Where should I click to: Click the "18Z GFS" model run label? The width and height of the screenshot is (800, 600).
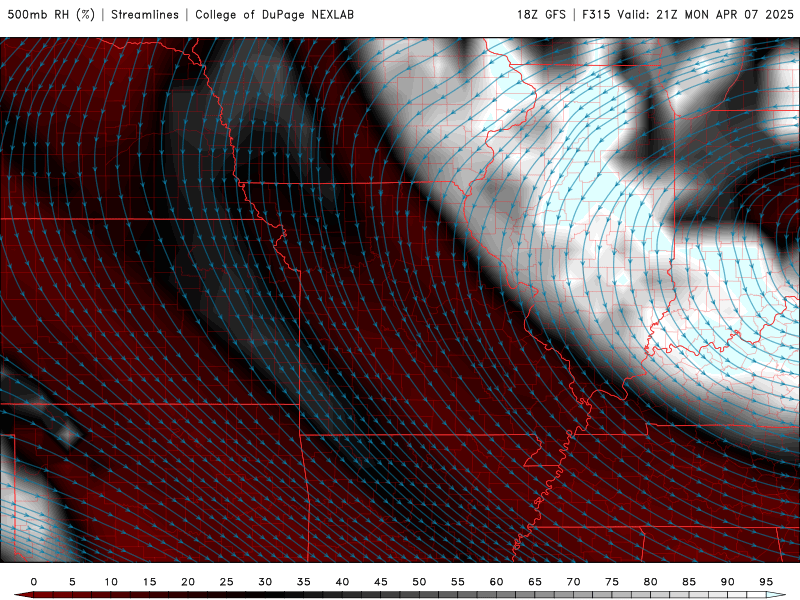click(x=541, y=15)
